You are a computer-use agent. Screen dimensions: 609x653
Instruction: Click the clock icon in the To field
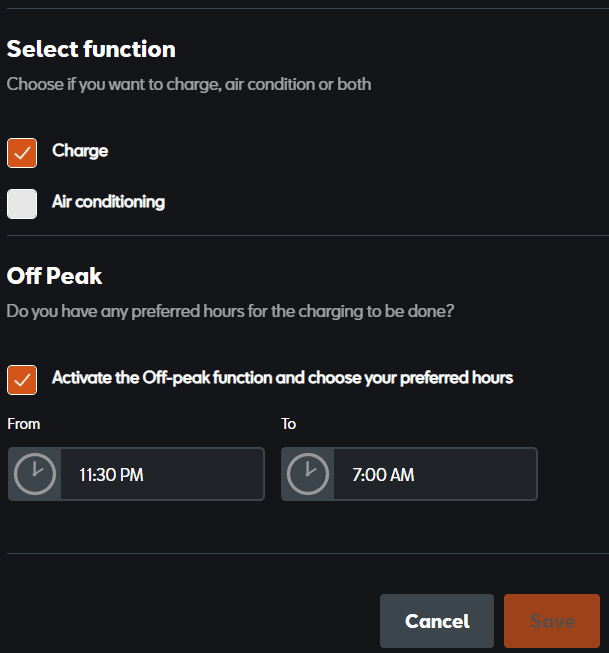click(308, 474)
